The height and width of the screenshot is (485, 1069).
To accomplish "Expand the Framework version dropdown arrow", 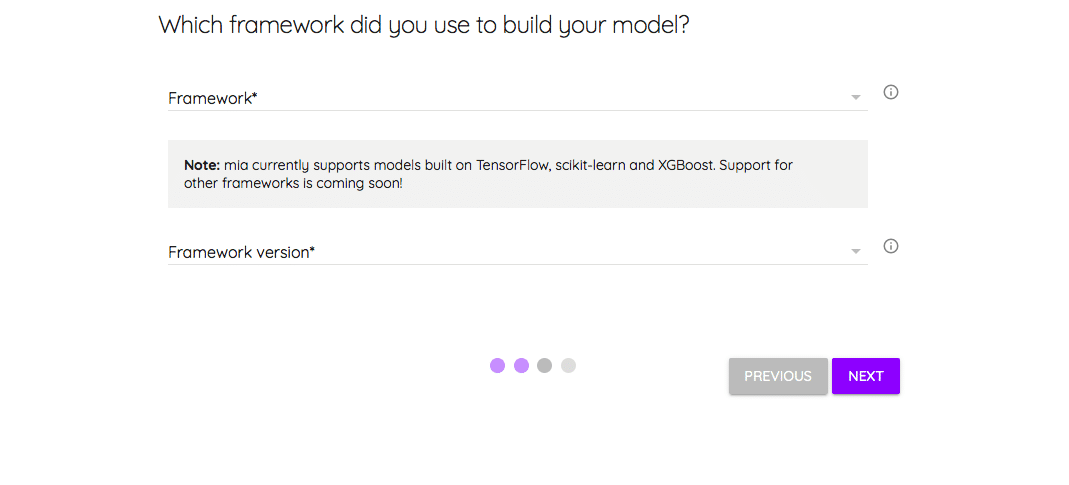I will tap(856, 252).
